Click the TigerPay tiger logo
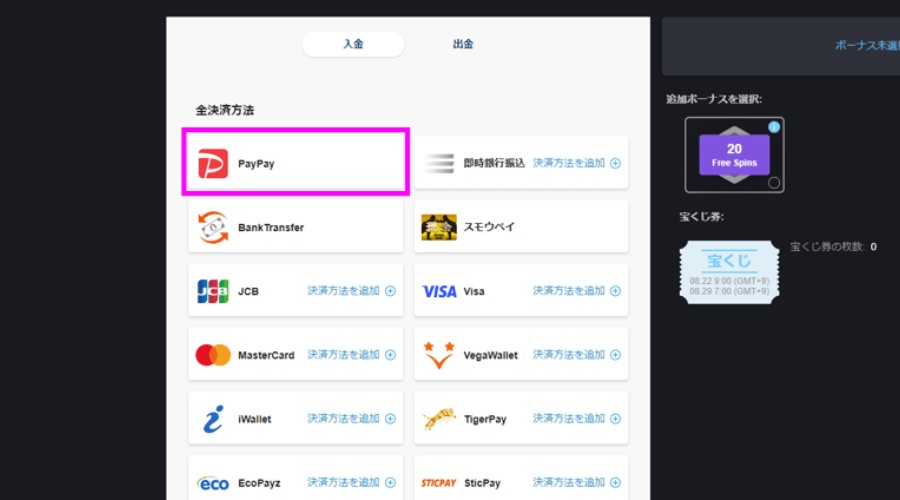This screenshot has width=900, height=500. click(439, 419)
